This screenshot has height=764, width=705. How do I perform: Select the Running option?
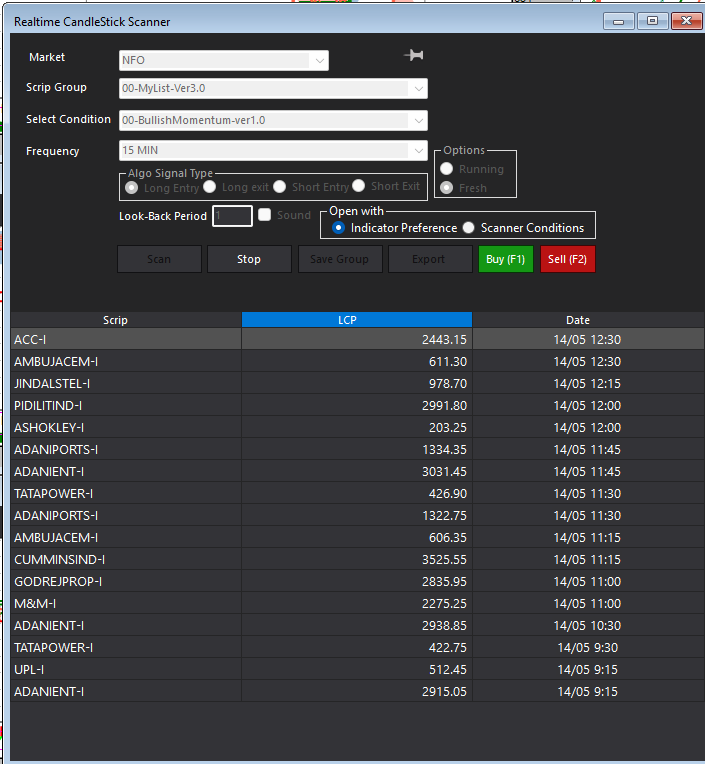[x=446, y=169]
